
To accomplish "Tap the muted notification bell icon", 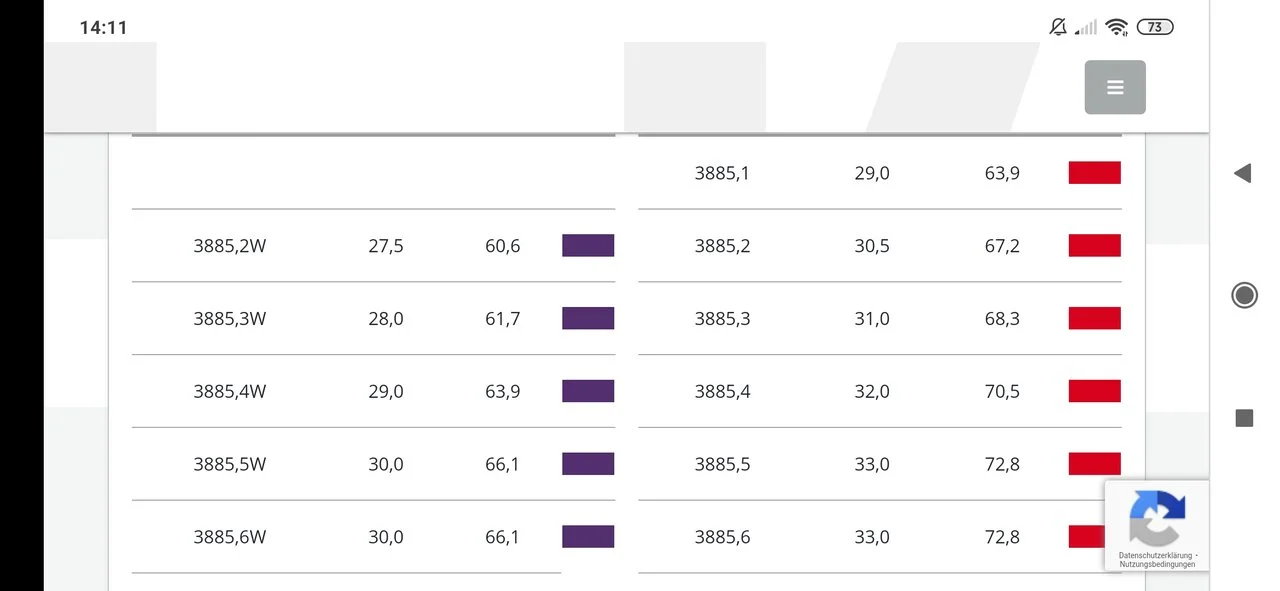I will coord(1058,27).
